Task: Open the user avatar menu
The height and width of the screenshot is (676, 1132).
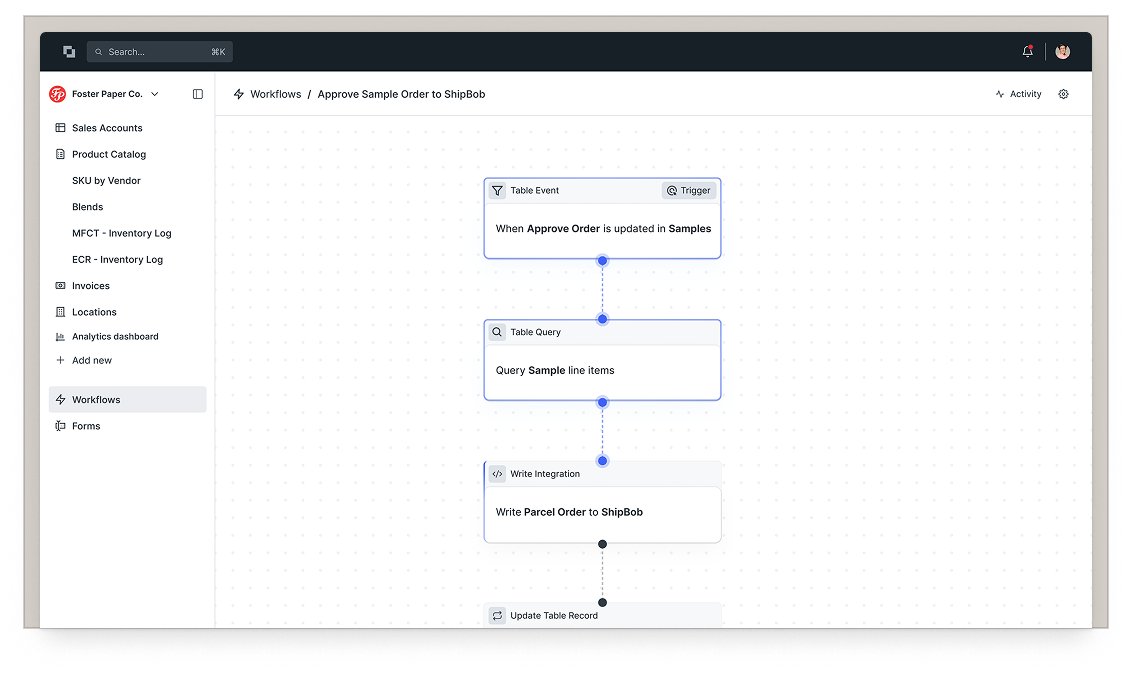Action: tap(1062, 52)
